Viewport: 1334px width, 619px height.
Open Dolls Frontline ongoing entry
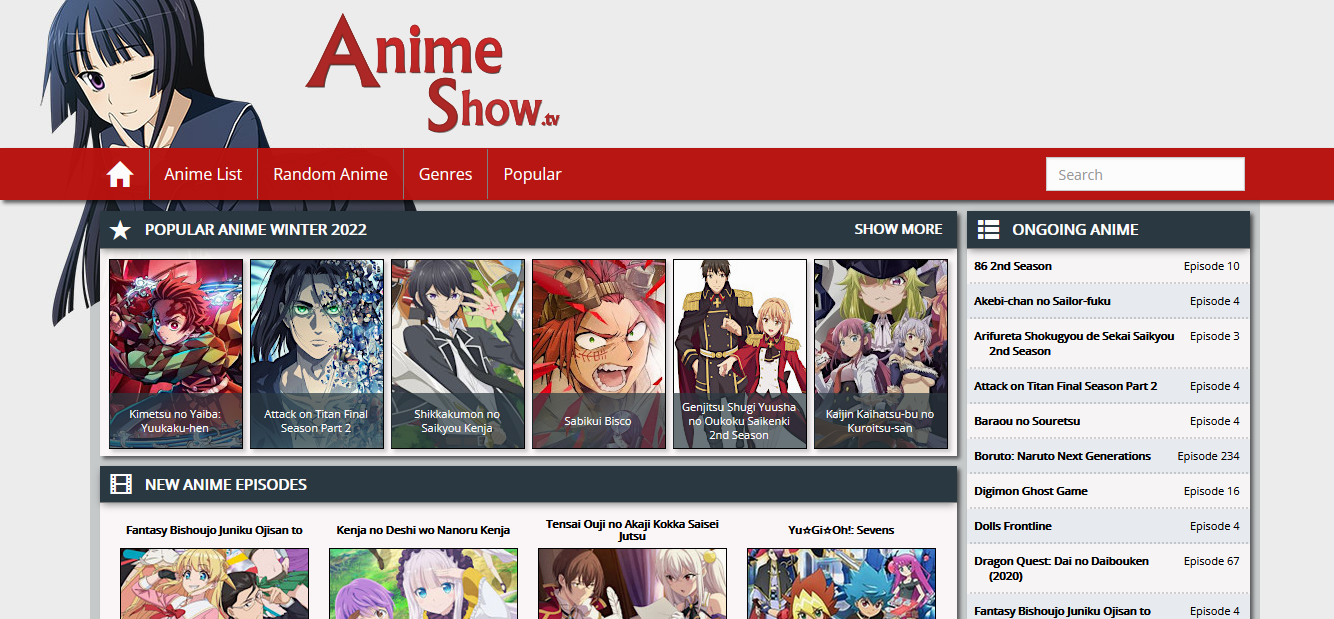pyautogui.click(x=1013, y=526)
